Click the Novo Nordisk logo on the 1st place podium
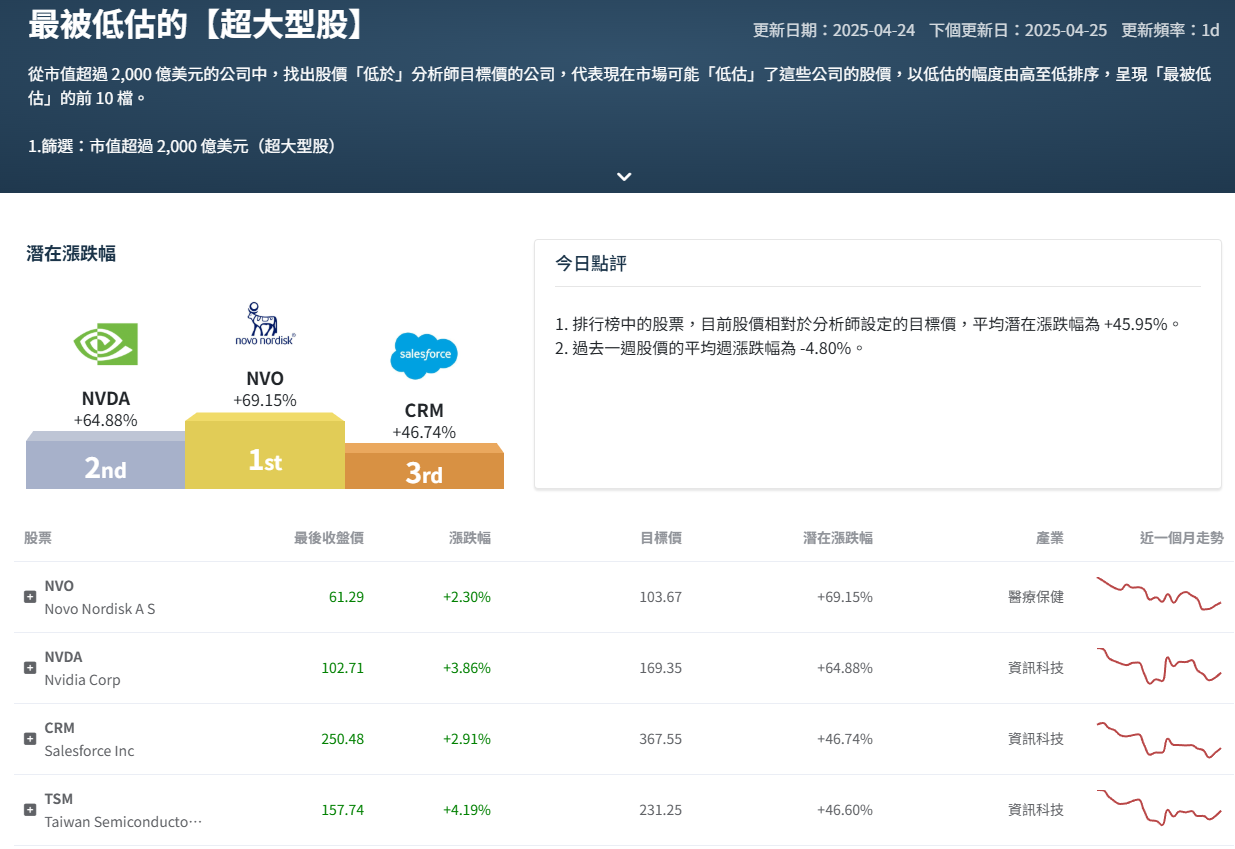1235x849 pixels. click(x=263, y=323)
